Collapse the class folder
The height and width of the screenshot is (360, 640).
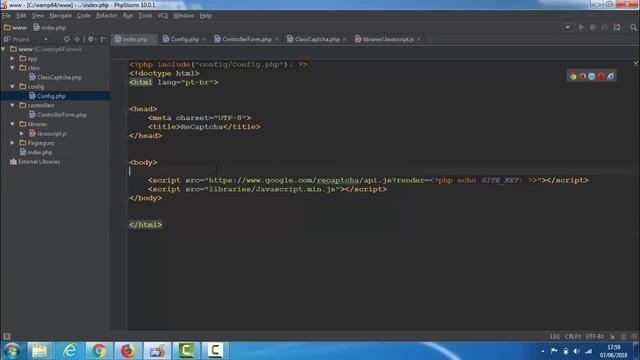[x=13, y=68]
